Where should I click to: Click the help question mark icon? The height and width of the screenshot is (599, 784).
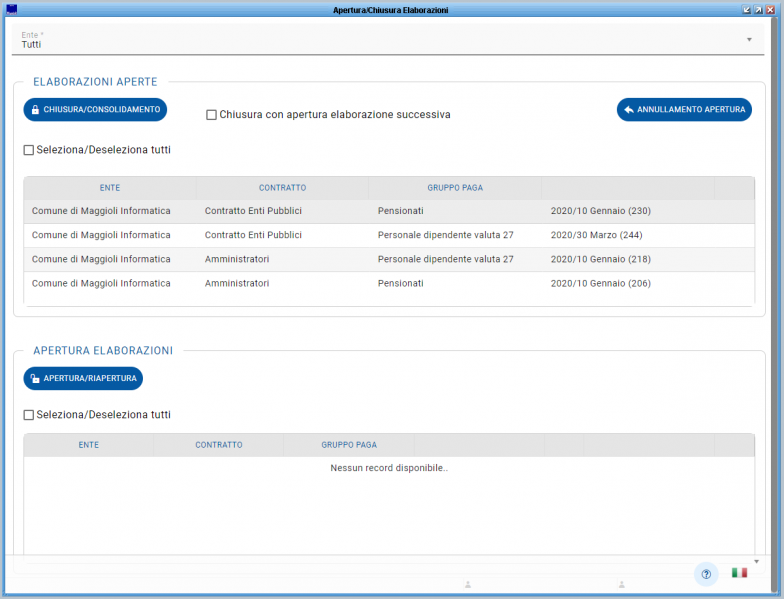click(706, 574)
